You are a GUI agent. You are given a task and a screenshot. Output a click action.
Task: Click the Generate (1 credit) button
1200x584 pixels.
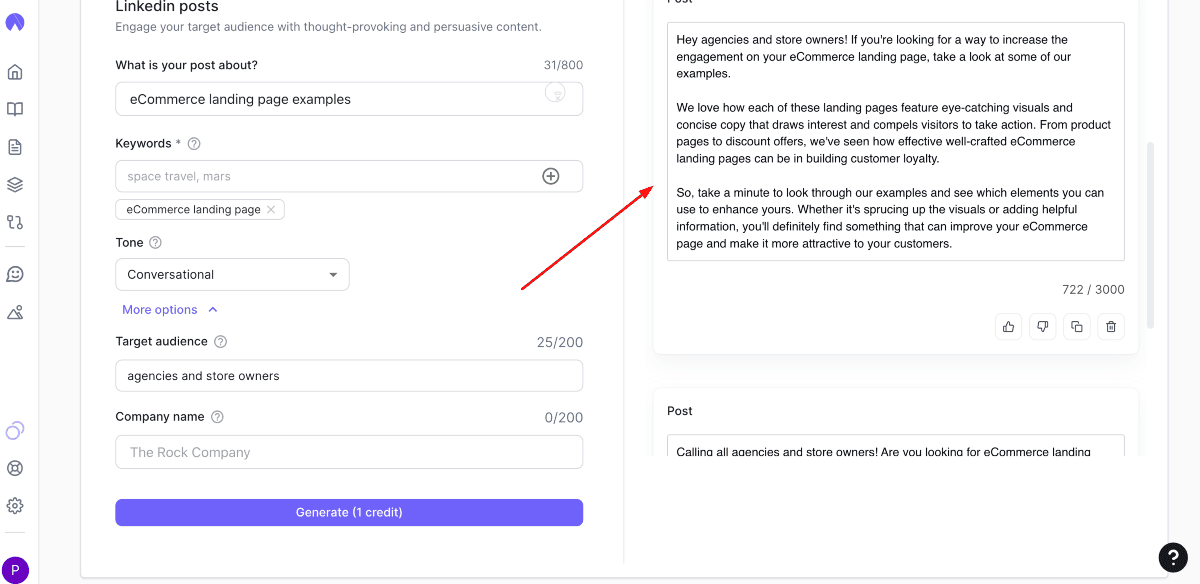point(349,512)
